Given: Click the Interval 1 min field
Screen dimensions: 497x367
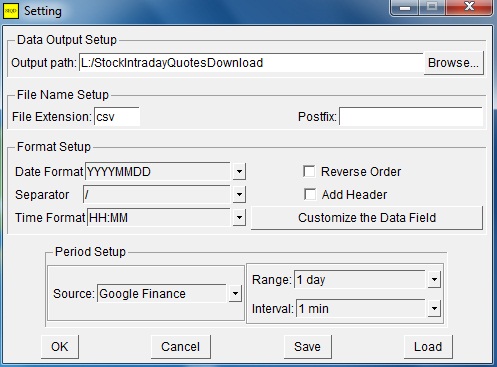Looking at the screenshot, I should 361,308.
